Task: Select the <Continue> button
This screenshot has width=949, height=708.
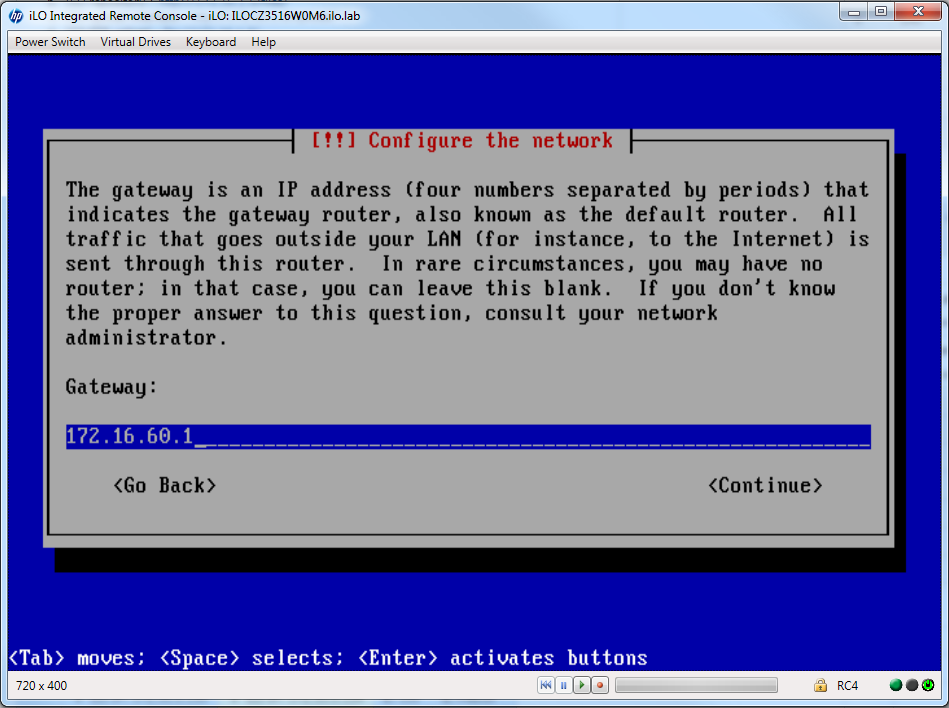Action: [x=765, y=485]
